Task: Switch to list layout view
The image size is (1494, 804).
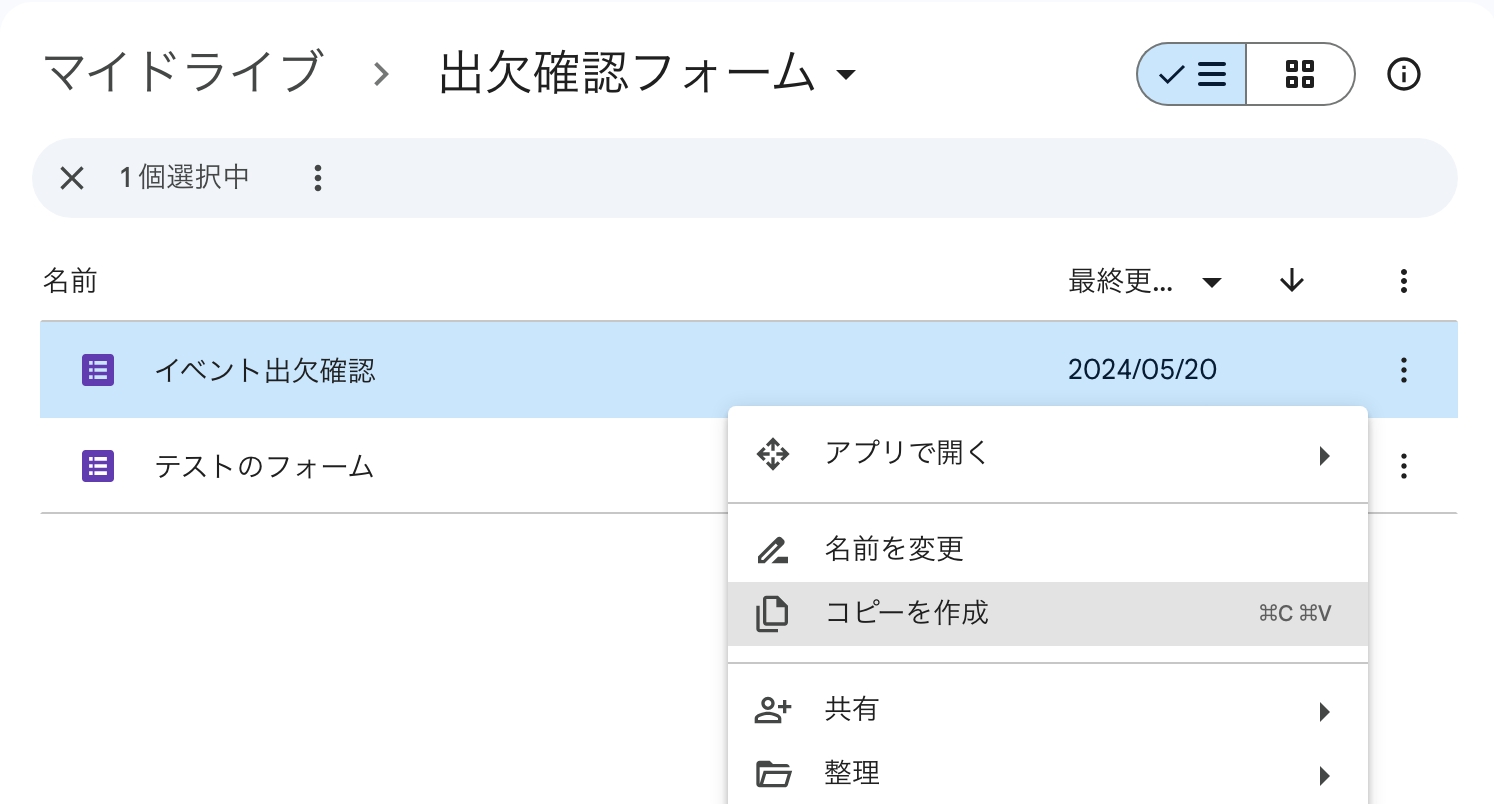Action: click(x=1192, y=74)
